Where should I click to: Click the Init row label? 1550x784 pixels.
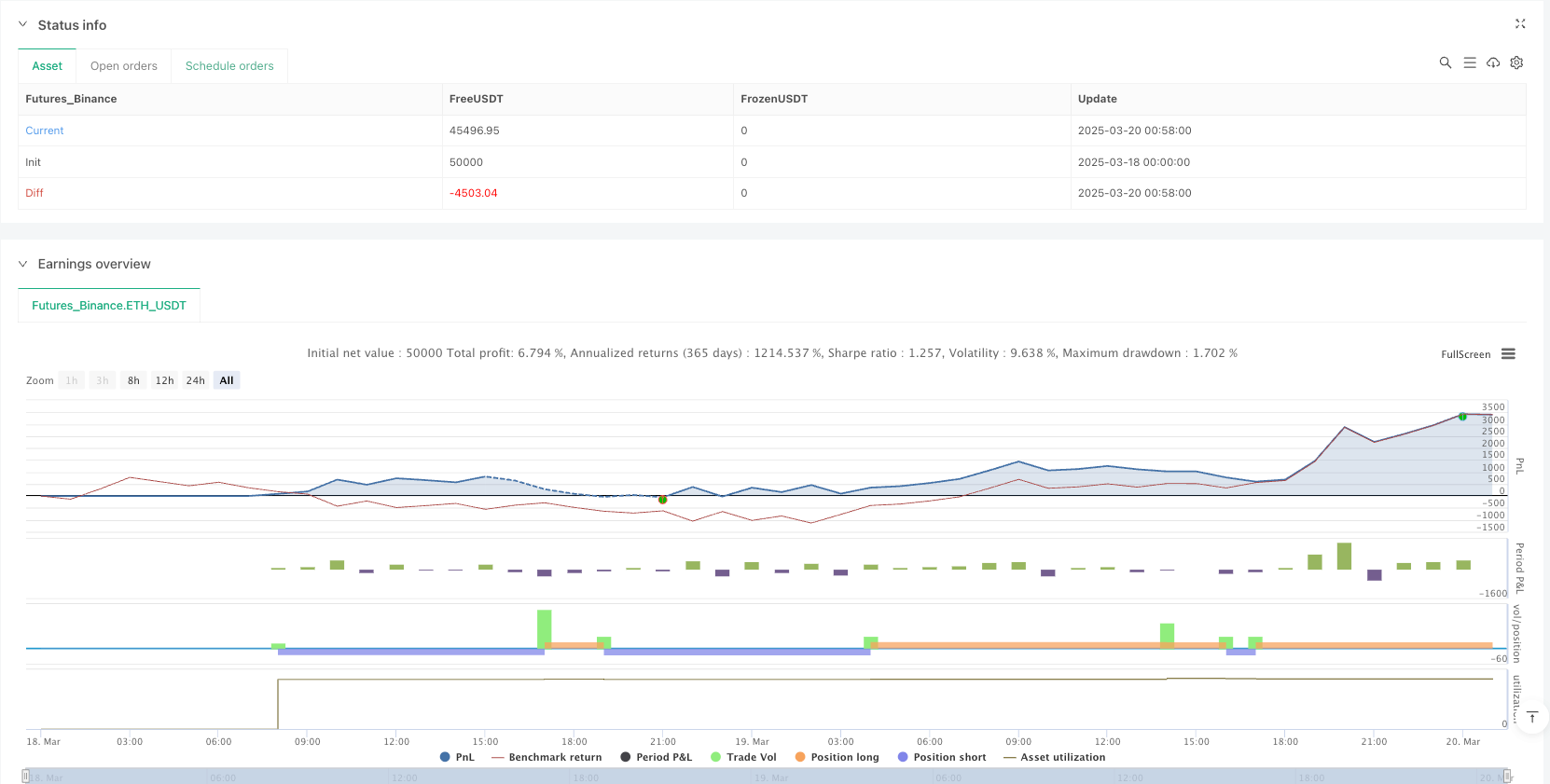click(x=33, y=162)
